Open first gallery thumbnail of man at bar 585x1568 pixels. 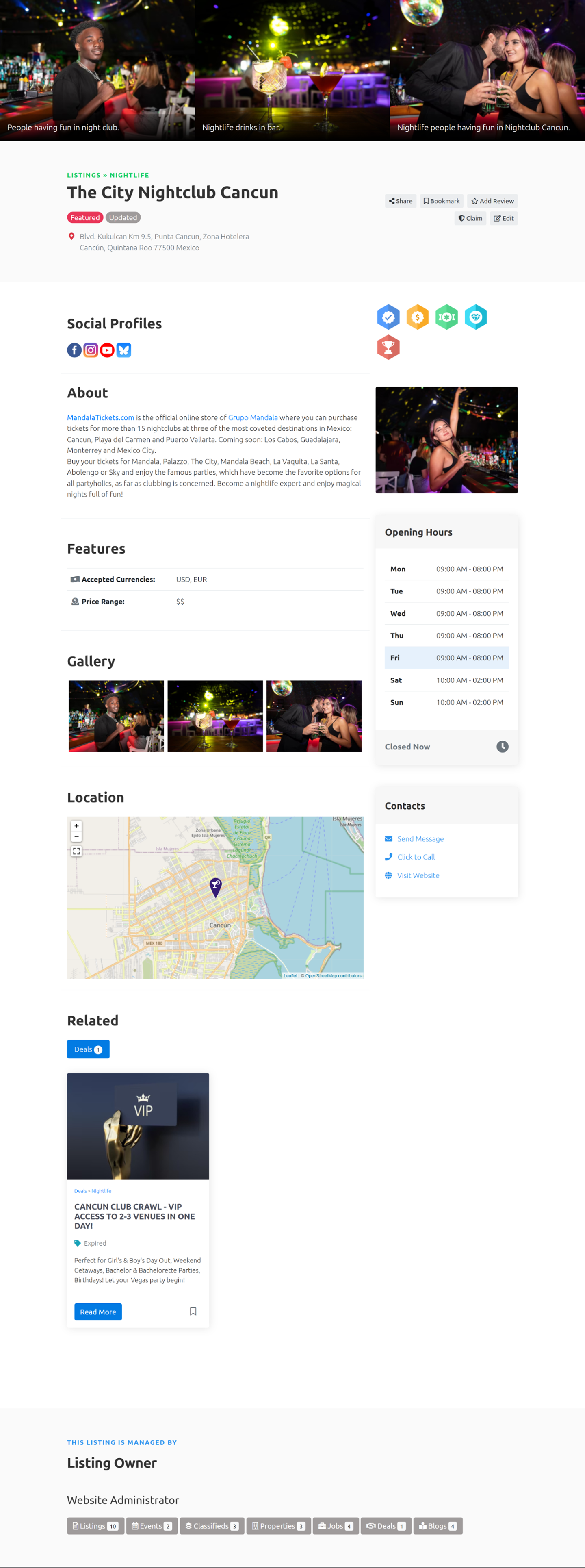(116, 717)
